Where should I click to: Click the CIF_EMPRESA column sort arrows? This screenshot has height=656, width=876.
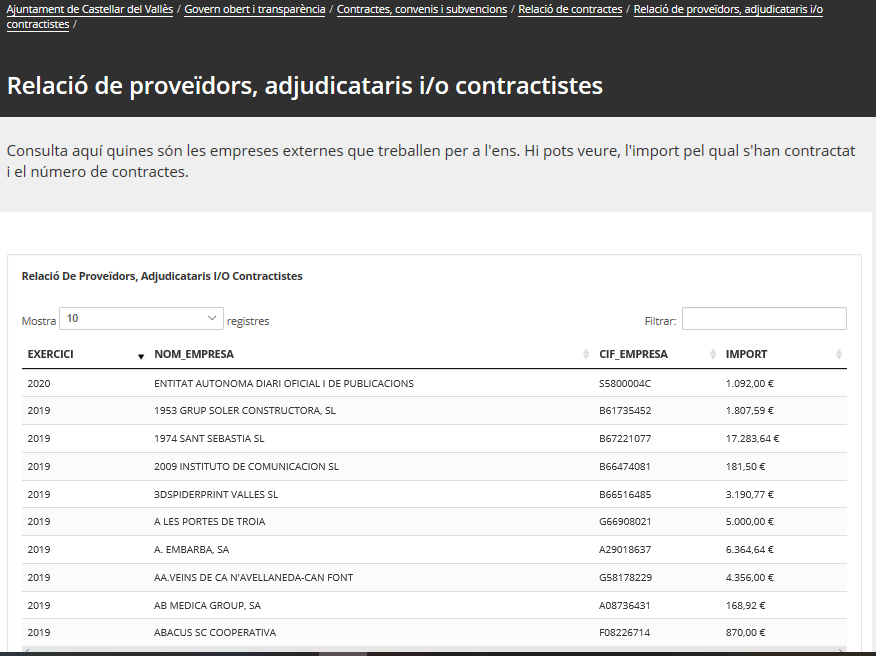[713, 355]
